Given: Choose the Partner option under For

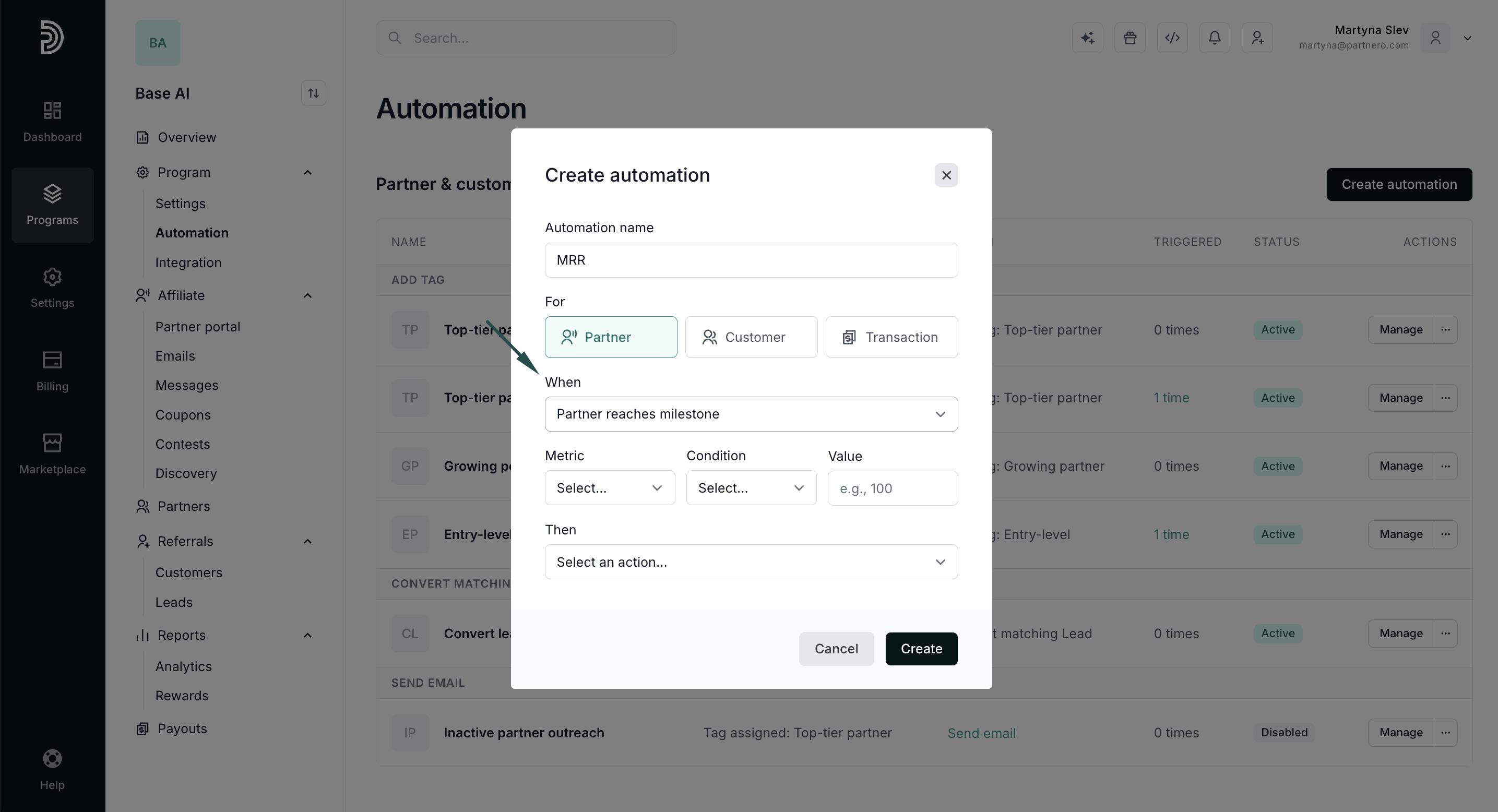Looking at the screenshot, I should [611, 337].
